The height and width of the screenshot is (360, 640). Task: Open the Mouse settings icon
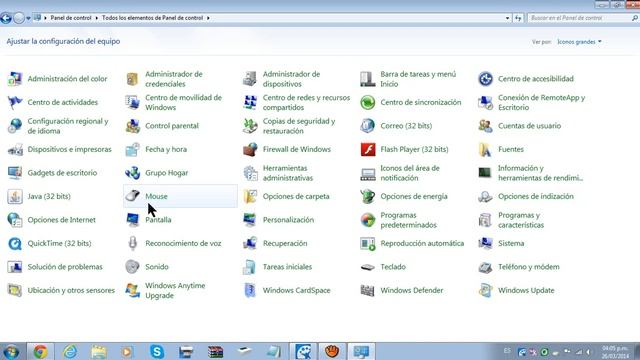click(132, 196)
